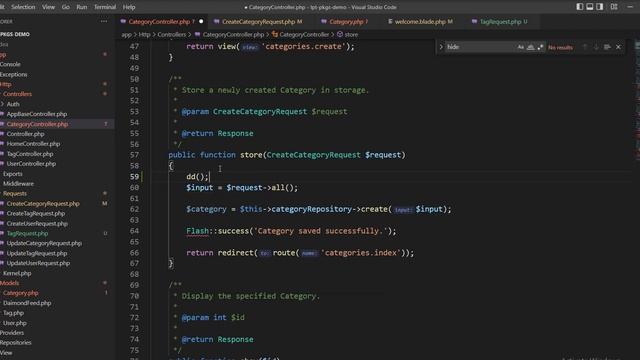Close the find widget
The width and height of the screenshot is (640, 360).
click(x=618, y=47)
